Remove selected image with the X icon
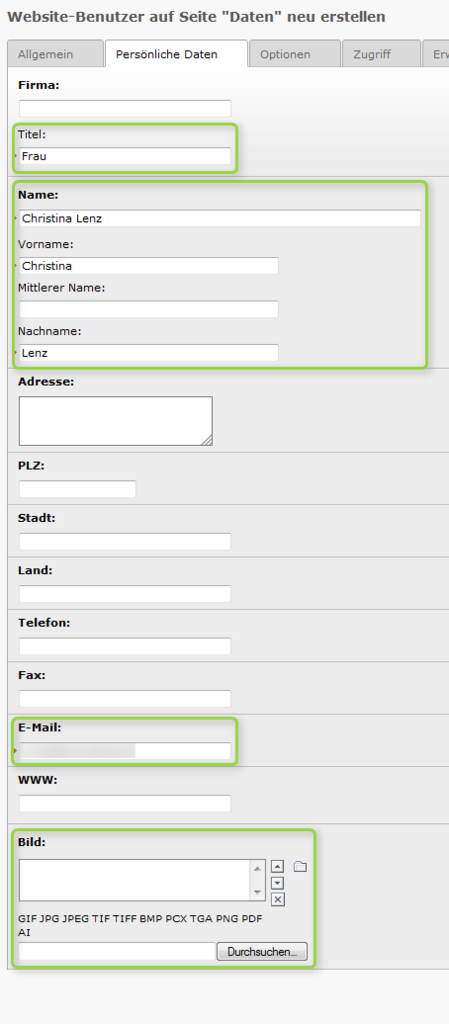449x1024 pixels. pyautogui.click(x=277, y=900)
